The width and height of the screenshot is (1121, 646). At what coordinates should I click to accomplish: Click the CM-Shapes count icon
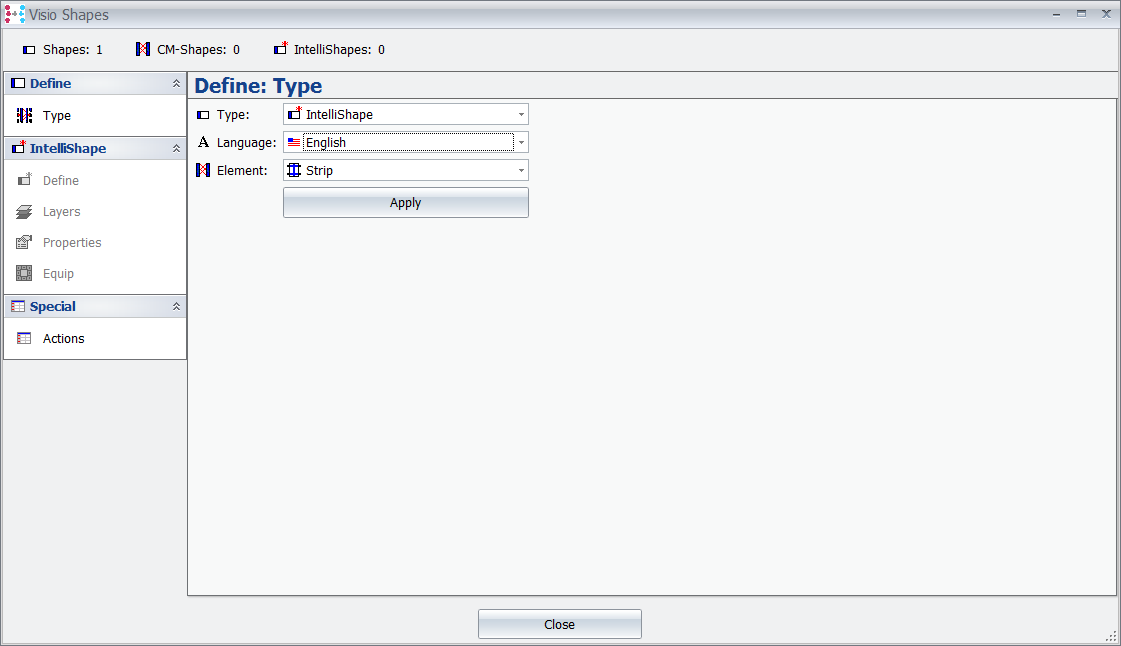[143, 49]
